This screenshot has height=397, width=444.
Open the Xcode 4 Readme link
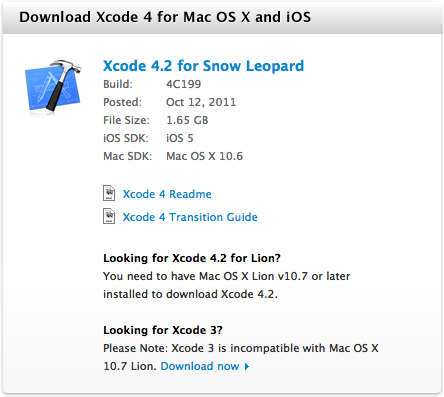[167, 194]
